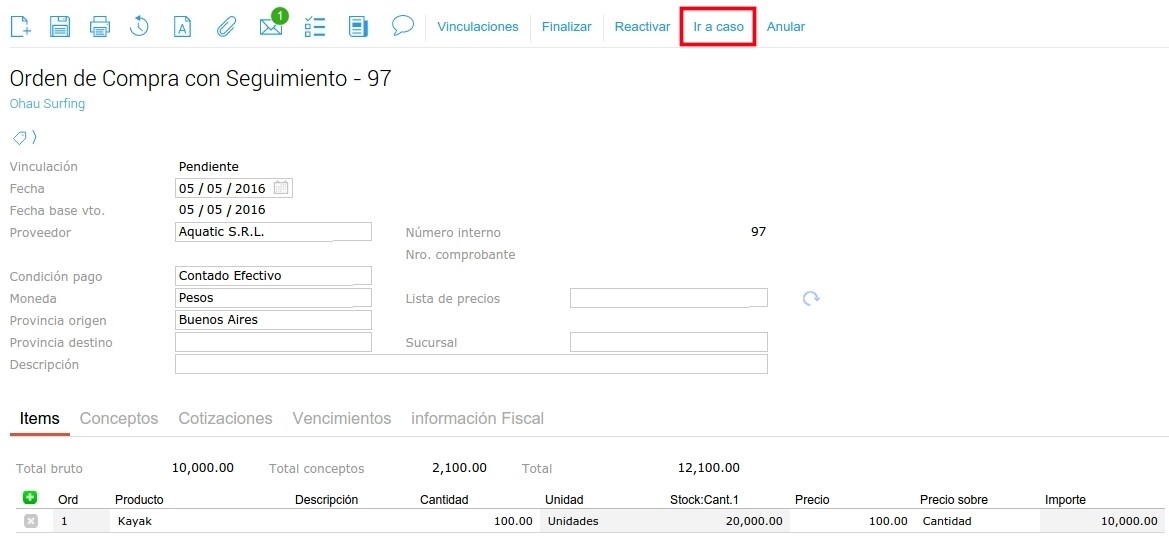Switch to the Conceptos tab
This screenshot has height=551, width=1169.
tap(119, 419)
